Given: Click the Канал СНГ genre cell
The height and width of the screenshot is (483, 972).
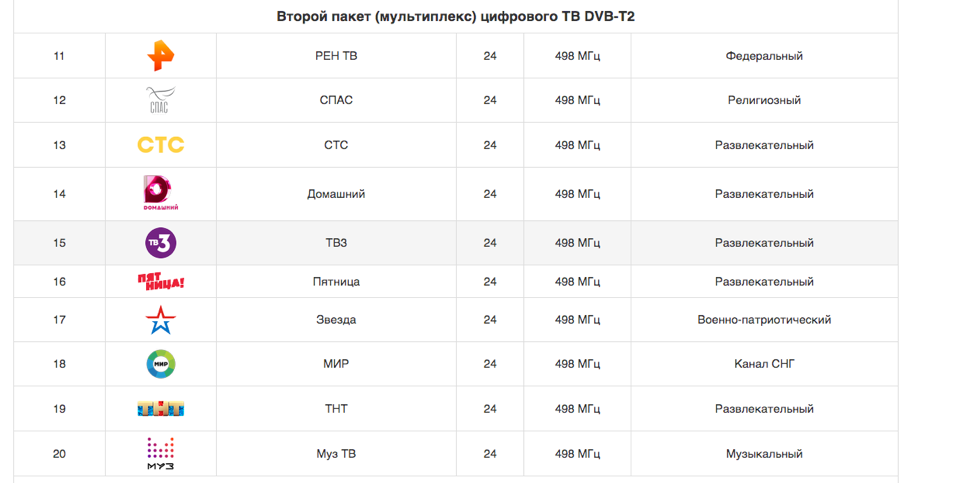Looking at the screenshot, I should pyautogui.click(x=764, y=364).
